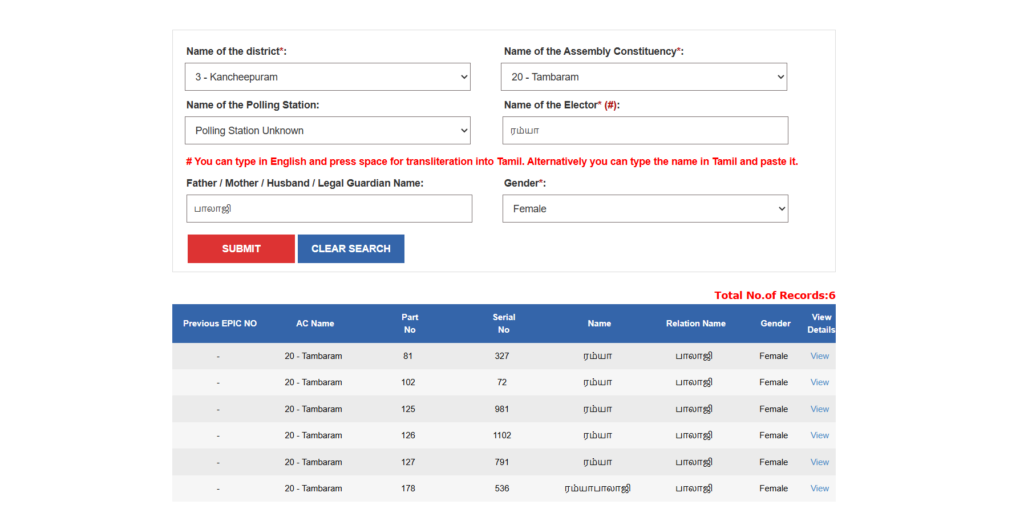The image size is (1024, 517).
Task: Open the Gender dropdown showing Female
Action: pyautogui.click(x=645, y=209)
